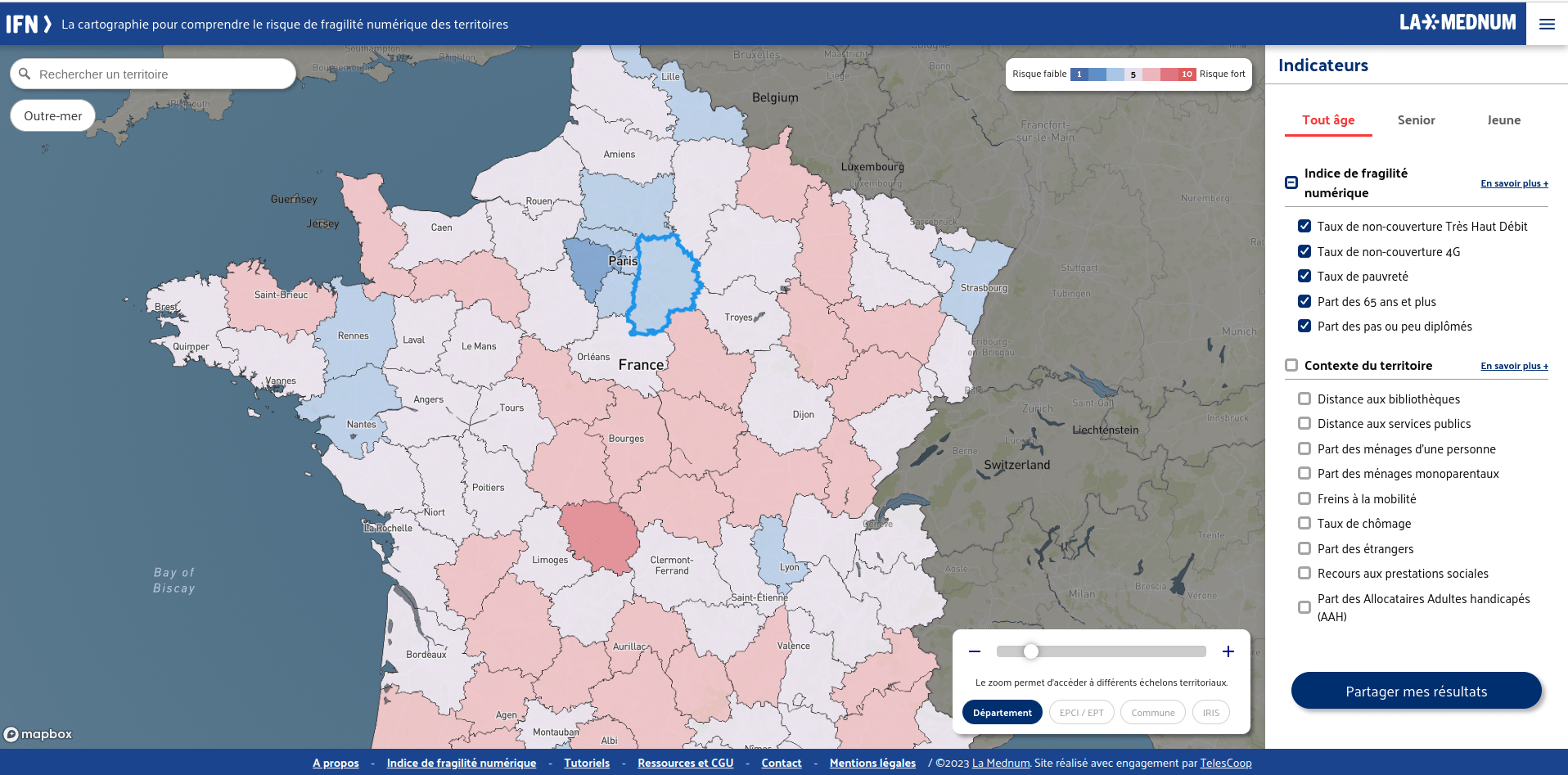Click the Partager mes résultats button
Screen dimensions: 1568x775
coord(1417,691)
